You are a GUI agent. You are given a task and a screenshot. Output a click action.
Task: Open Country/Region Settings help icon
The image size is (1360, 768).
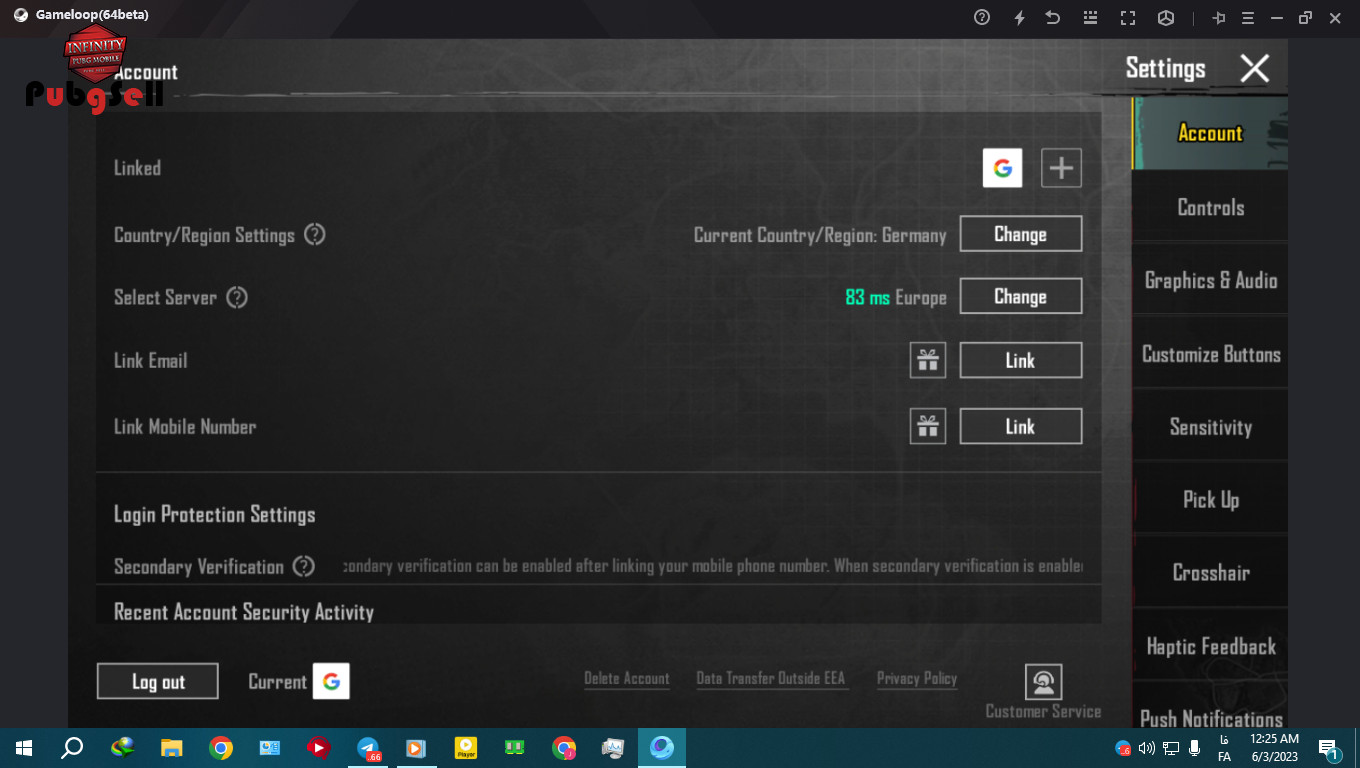tap(315, 235)
